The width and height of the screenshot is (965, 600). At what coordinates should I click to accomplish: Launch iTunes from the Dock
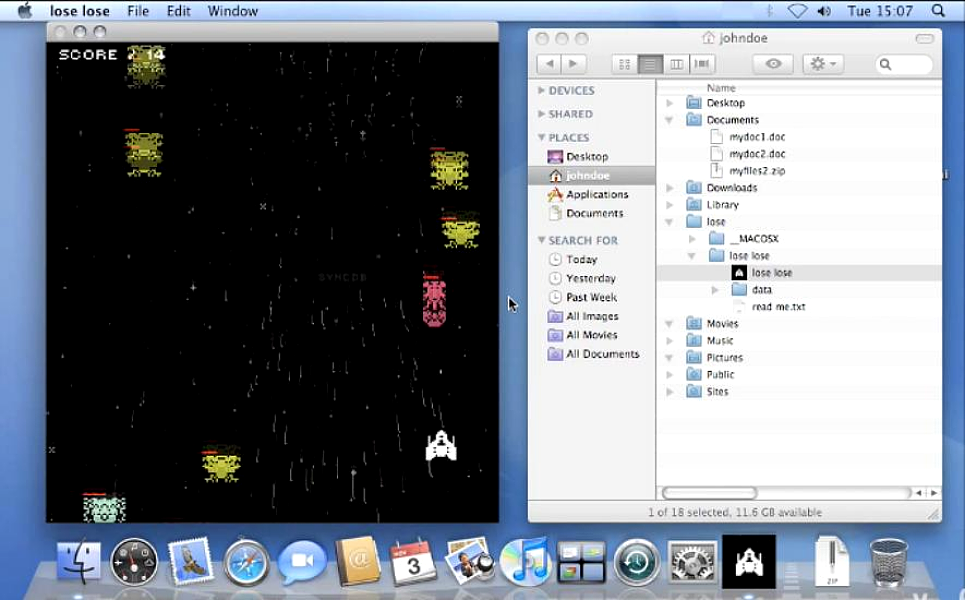click(525, 561)
